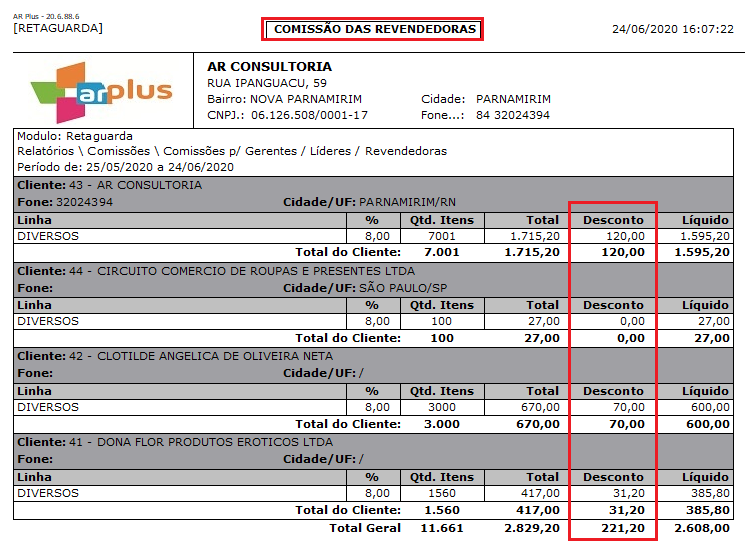This screenshot has width=745, height=555.
Task: Click Qtd. Itens value 3000
Action: pyautogui.click(x=442, y=407)
